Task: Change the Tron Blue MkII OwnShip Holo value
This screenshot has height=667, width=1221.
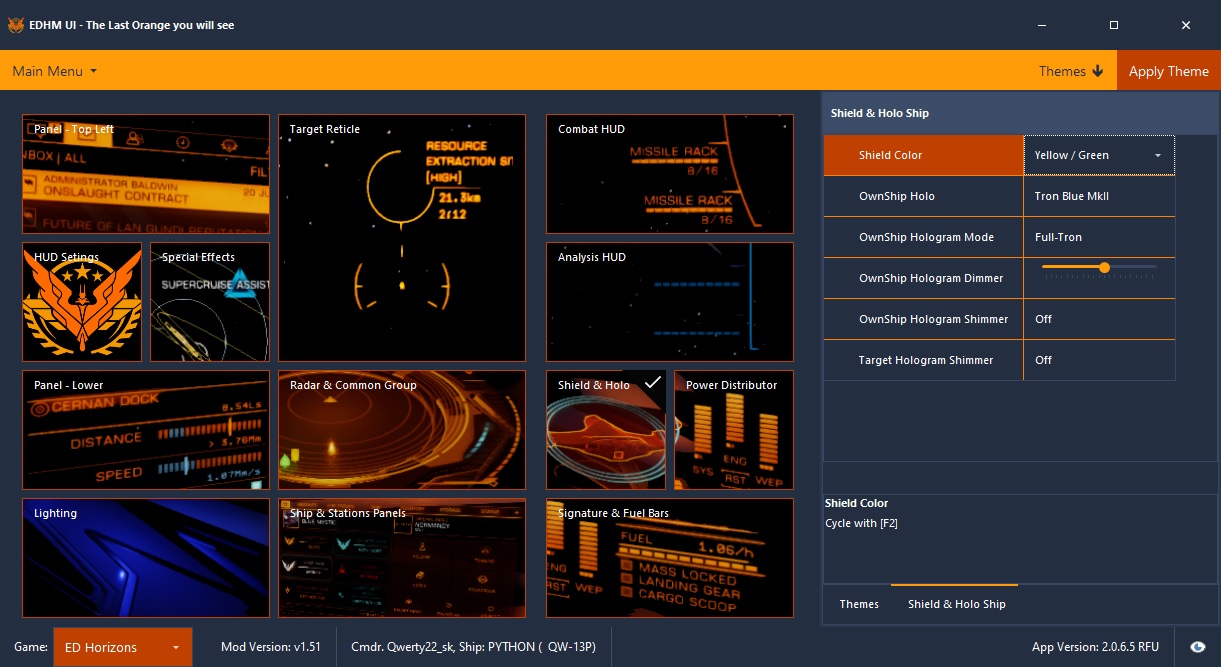Action: coord(1099,196)
